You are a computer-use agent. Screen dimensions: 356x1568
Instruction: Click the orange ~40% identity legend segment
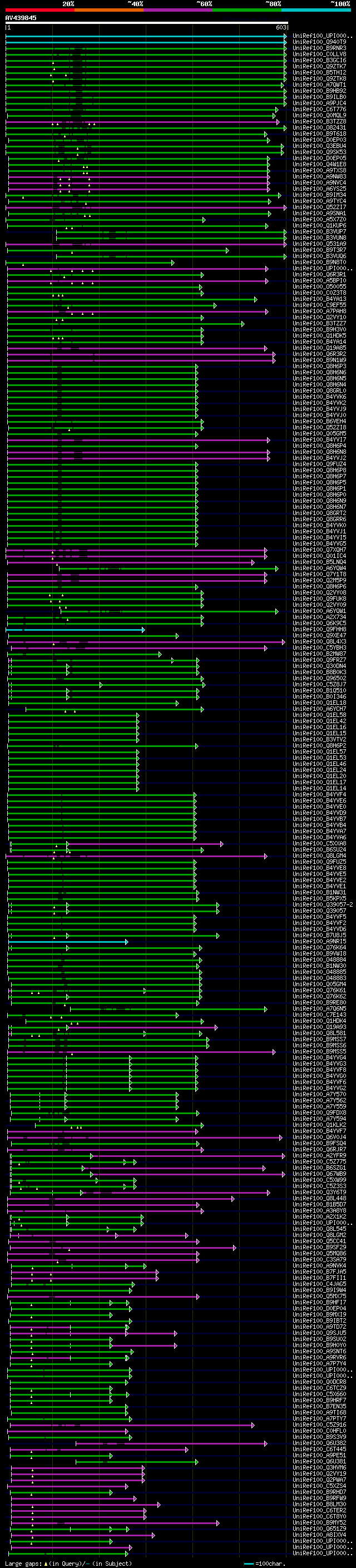[109, 10]
